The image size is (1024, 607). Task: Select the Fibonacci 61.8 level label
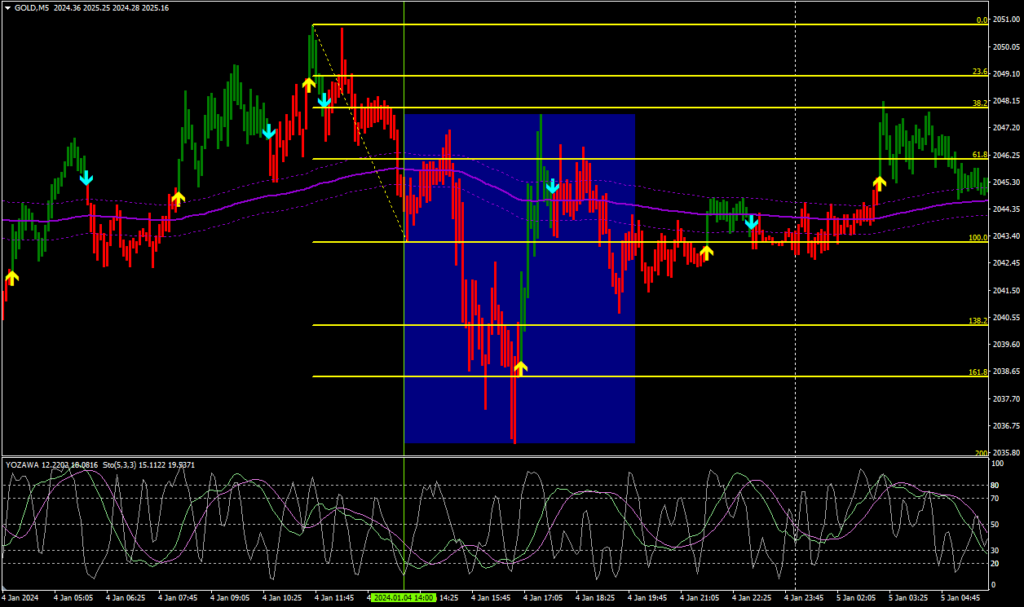pos(979,155)
